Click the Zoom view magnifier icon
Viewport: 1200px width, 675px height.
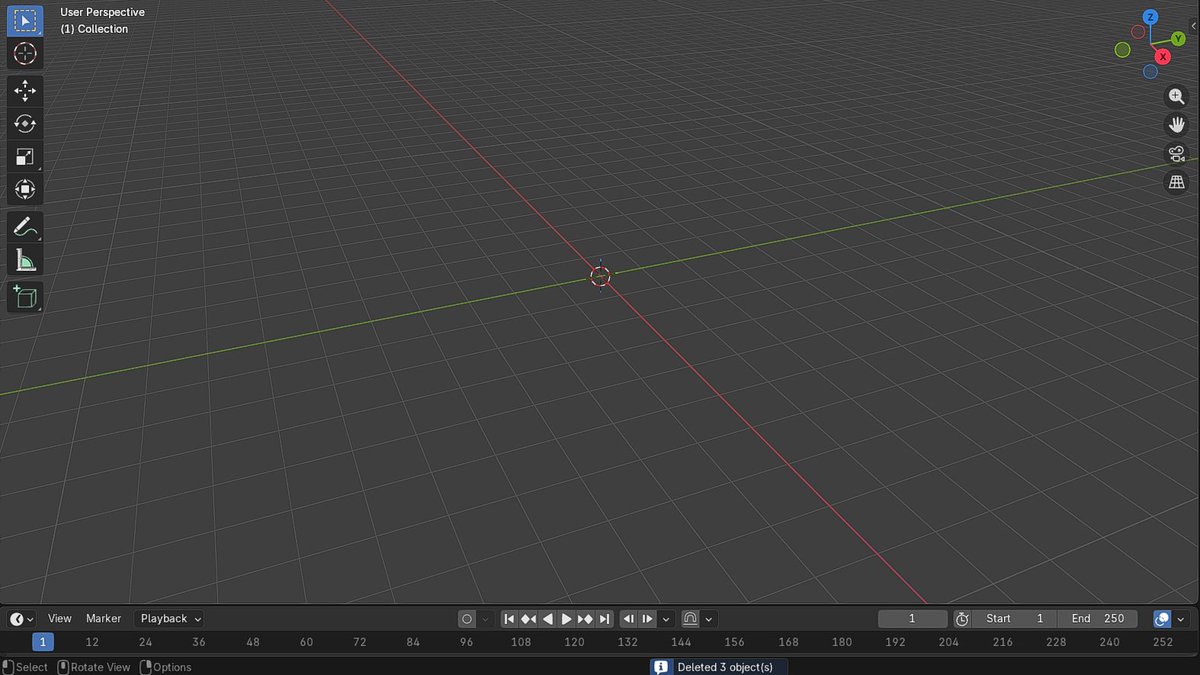(1177, 97)
